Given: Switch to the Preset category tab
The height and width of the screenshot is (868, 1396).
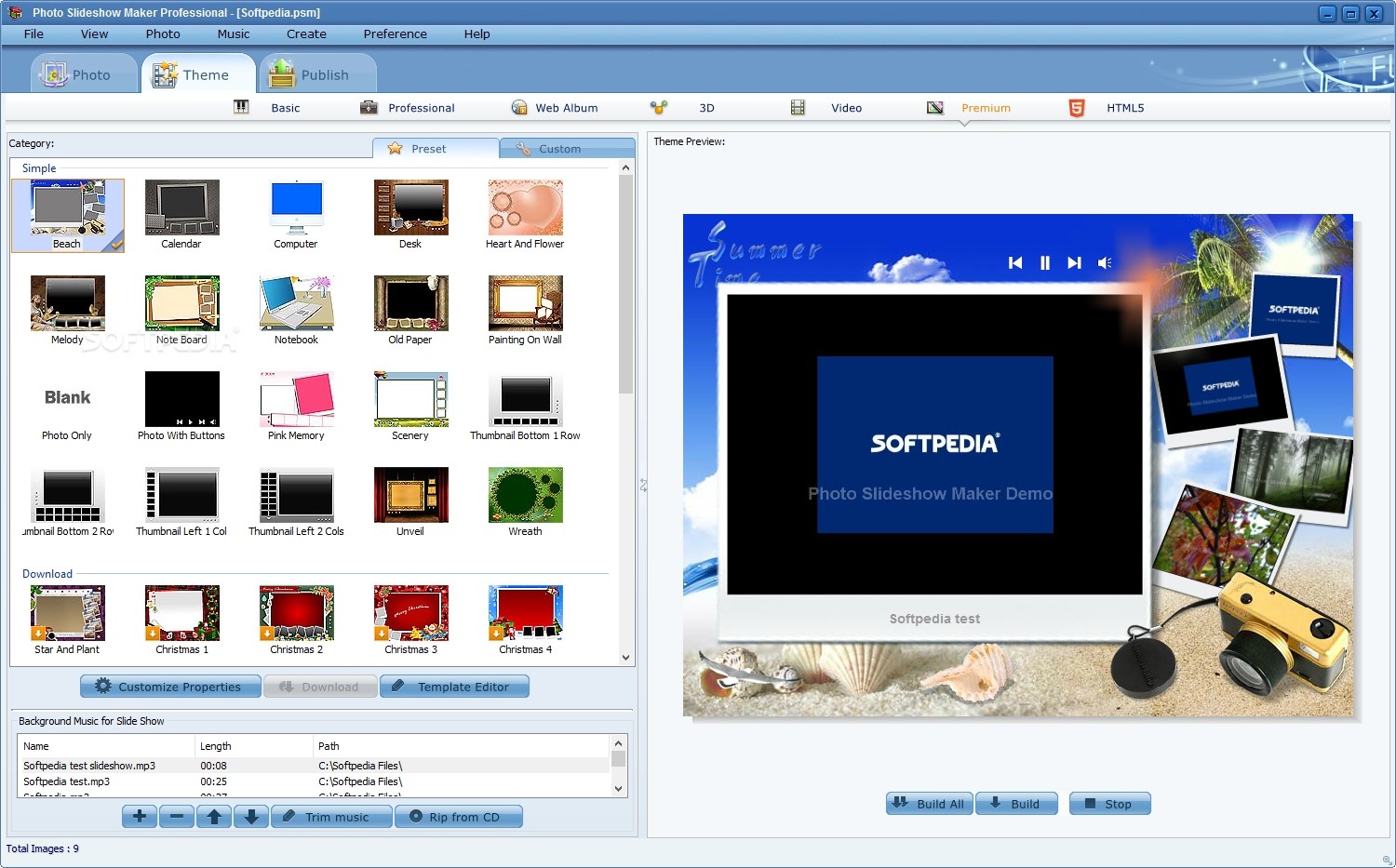Looking at the screenshot, I should click(436, 149).
